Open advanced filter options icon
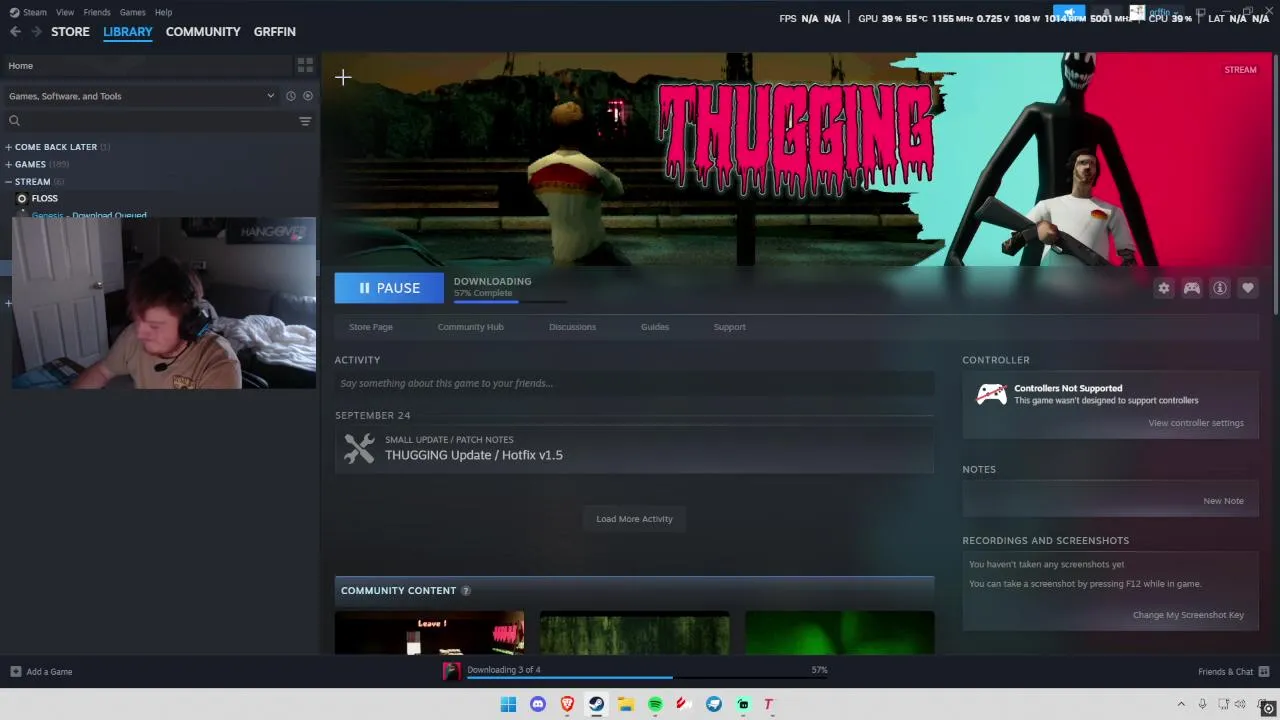Image resolution: width=1280 pixels, height=720 pixels. tap(305, 121)
